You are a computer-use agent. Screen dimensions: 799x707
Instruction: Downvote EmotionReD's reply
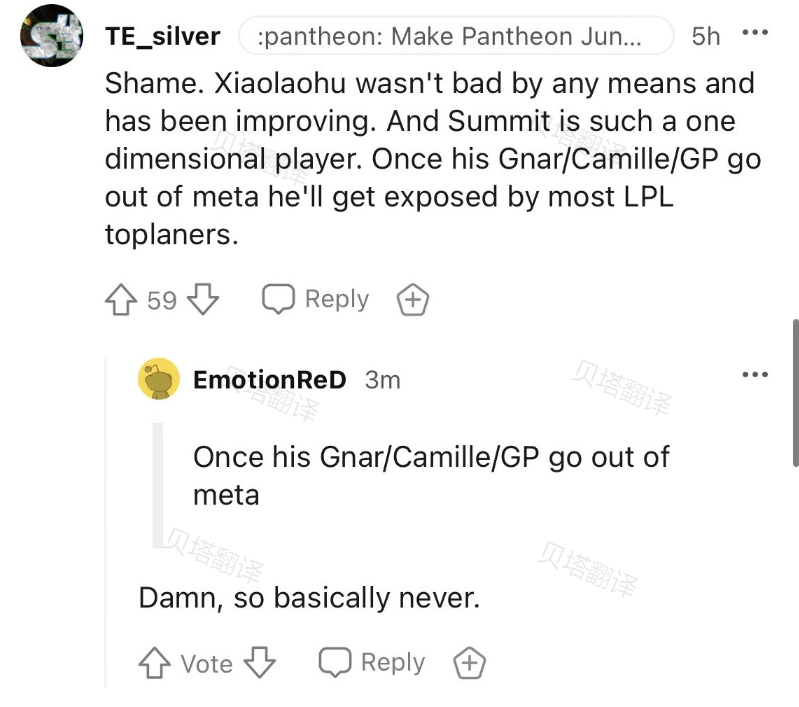tap(259, 663)
